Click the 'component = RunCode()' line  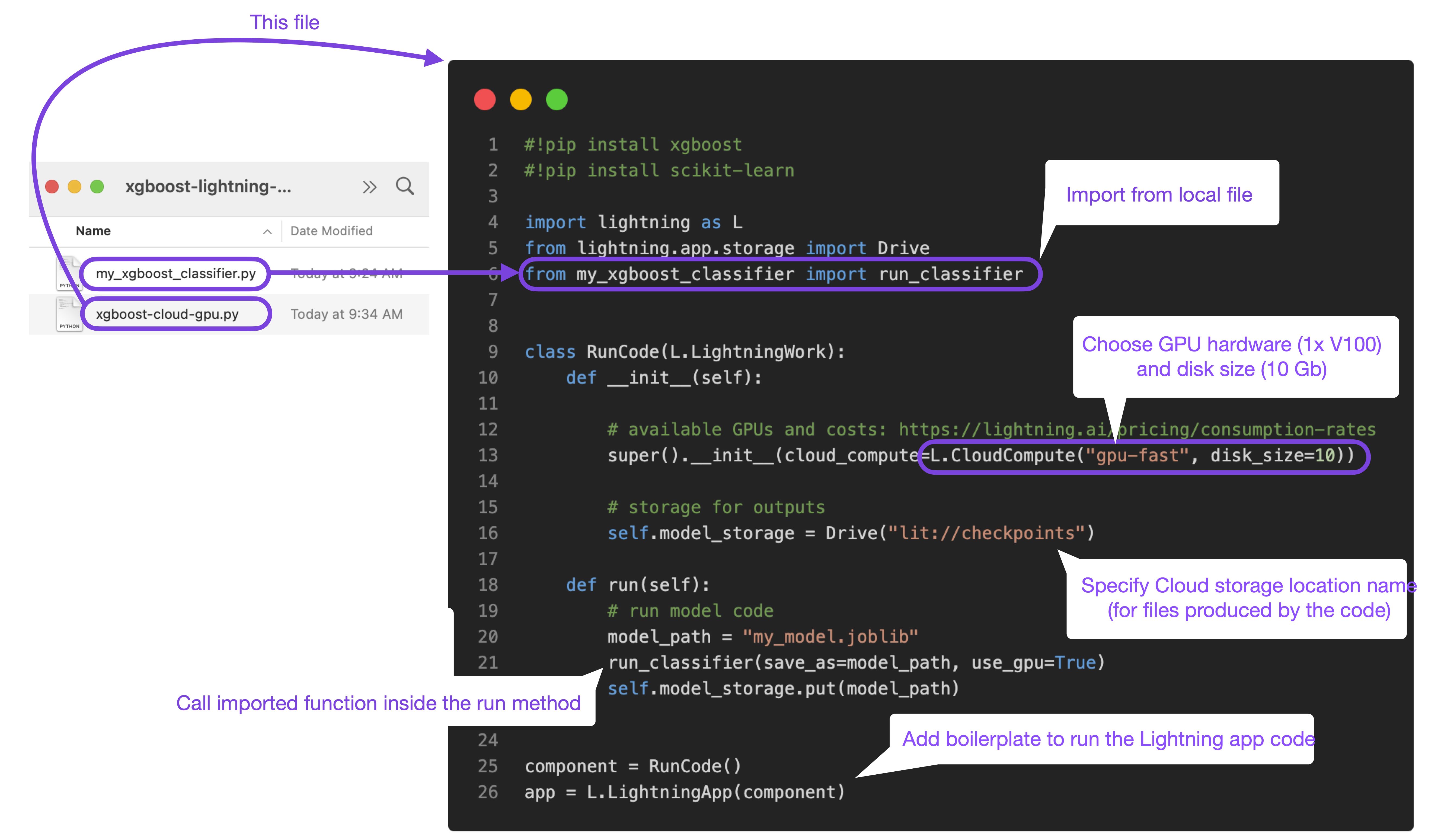[x=633, y=766]
